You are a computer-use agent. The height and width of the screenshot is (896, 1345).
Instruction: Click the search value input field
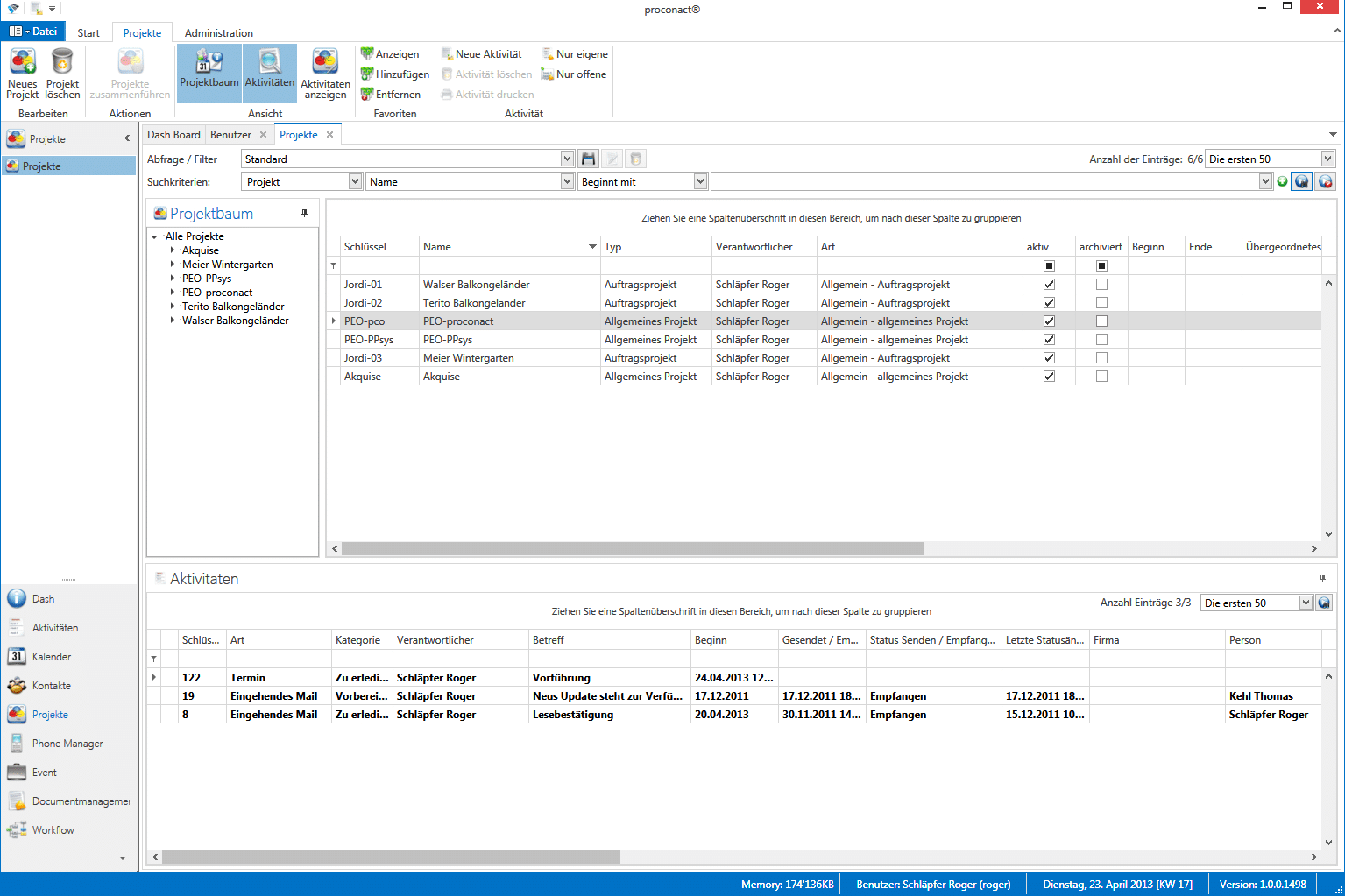985,181
